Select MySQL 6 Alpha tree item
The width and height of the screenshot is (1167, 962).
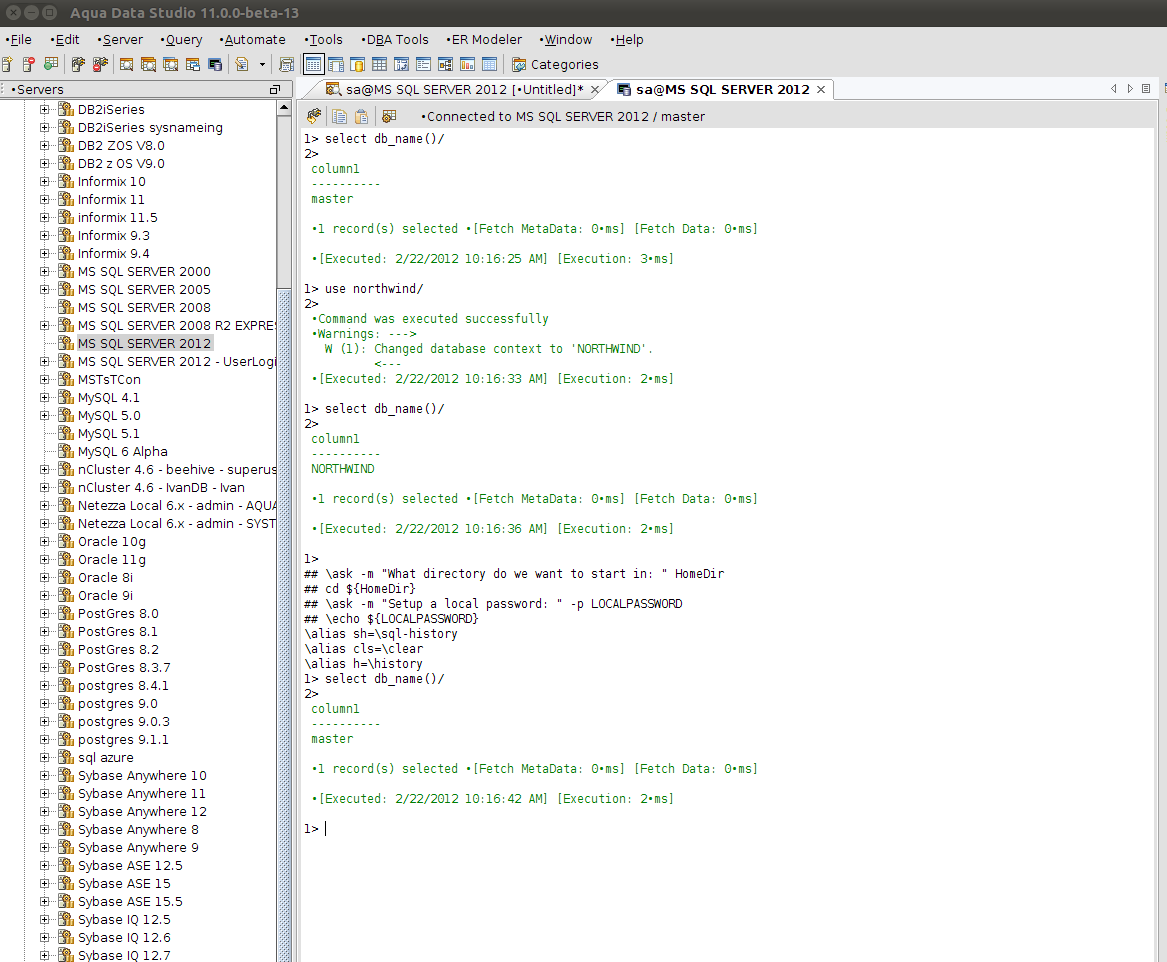coord(123,452)
